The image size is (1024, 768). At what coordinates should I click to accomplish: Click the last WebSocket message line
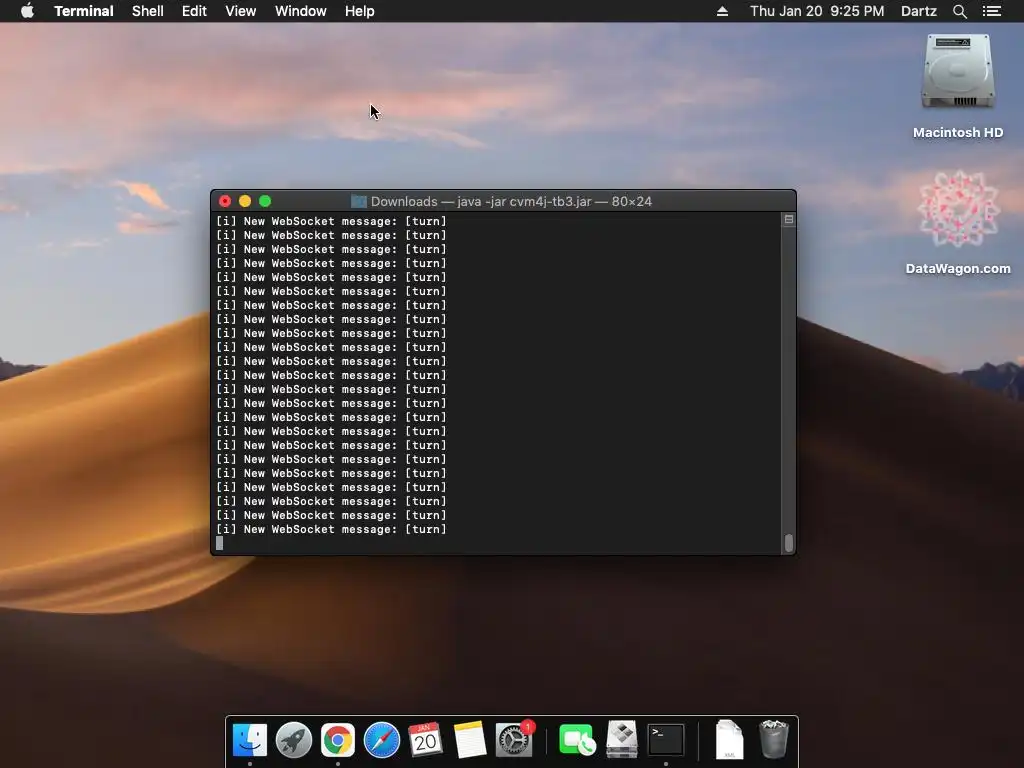pos(331,530)
